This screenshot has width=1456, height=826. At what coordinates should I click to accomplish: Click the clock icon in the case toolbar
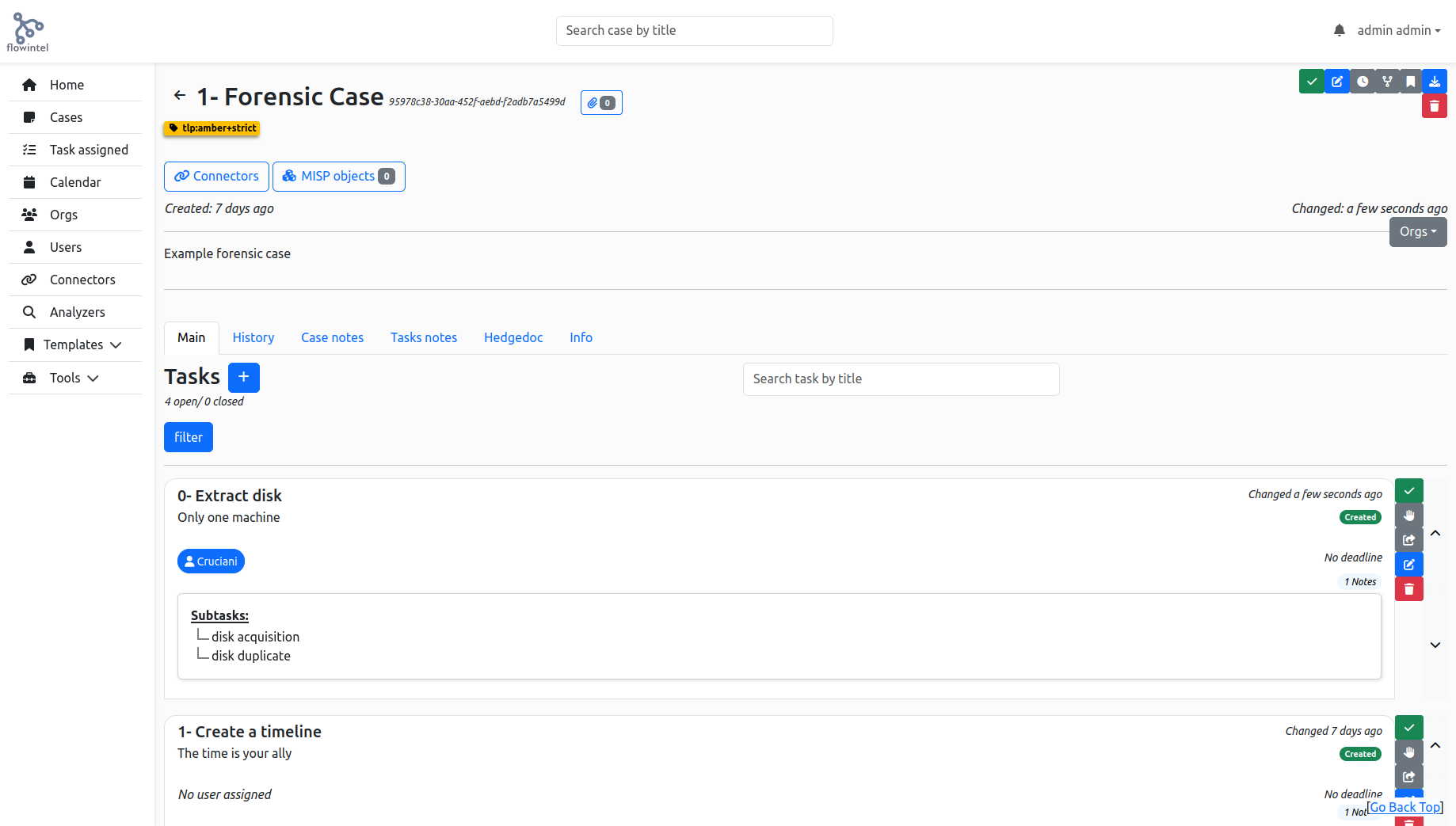point(1363,82)
